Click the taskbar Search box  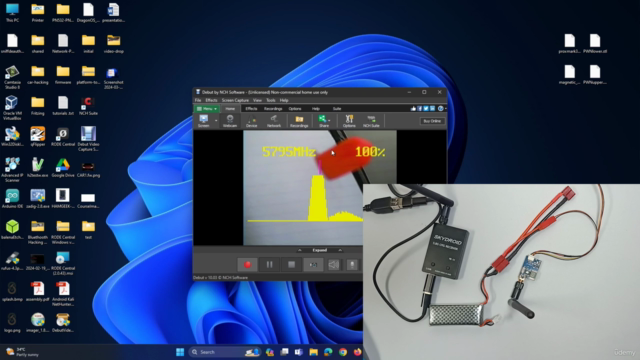[x=225, y=352]
